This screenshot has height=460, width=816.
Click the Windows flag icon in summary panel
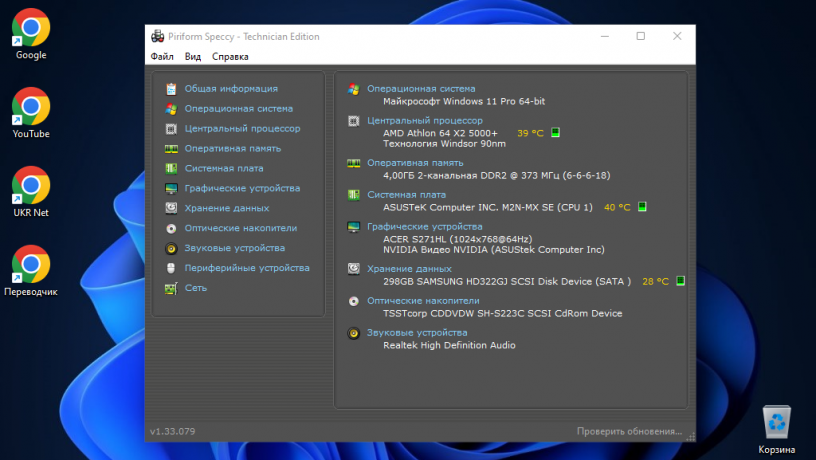[353, 89]
